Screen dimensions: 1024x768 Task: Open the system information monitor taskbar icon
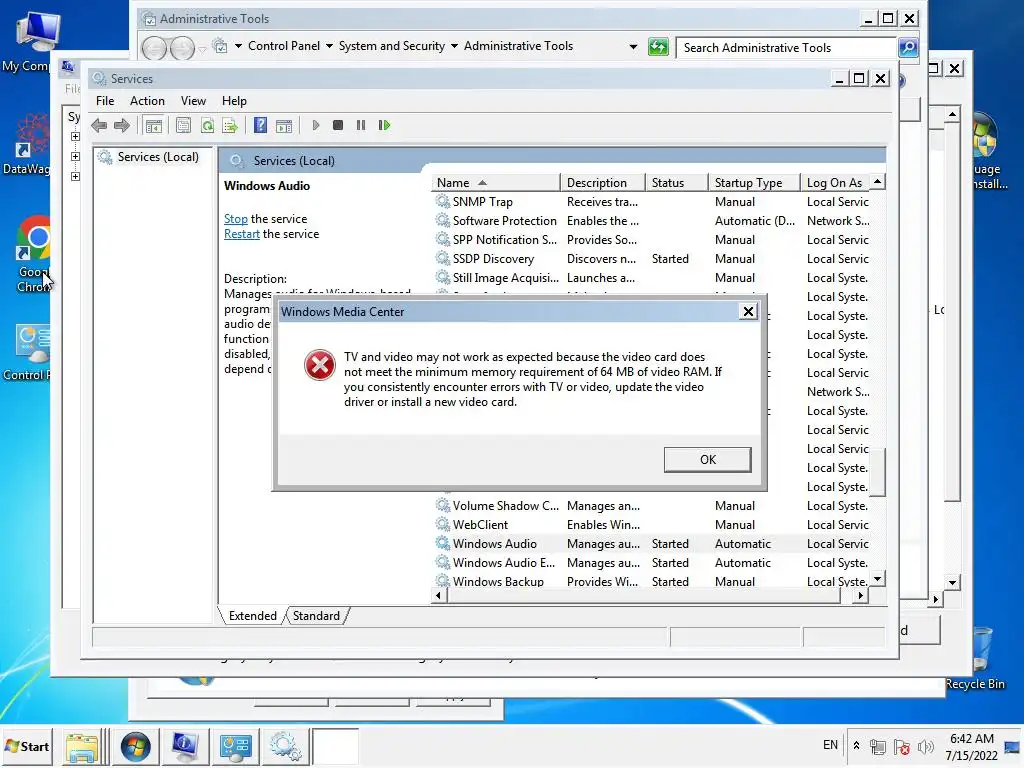point(185,747)
